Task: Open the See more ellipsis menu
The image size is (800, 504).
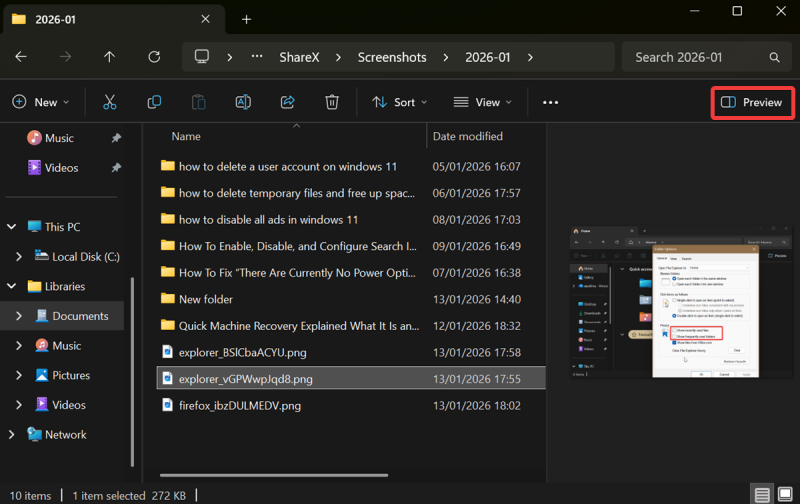Action: [550, 102]
